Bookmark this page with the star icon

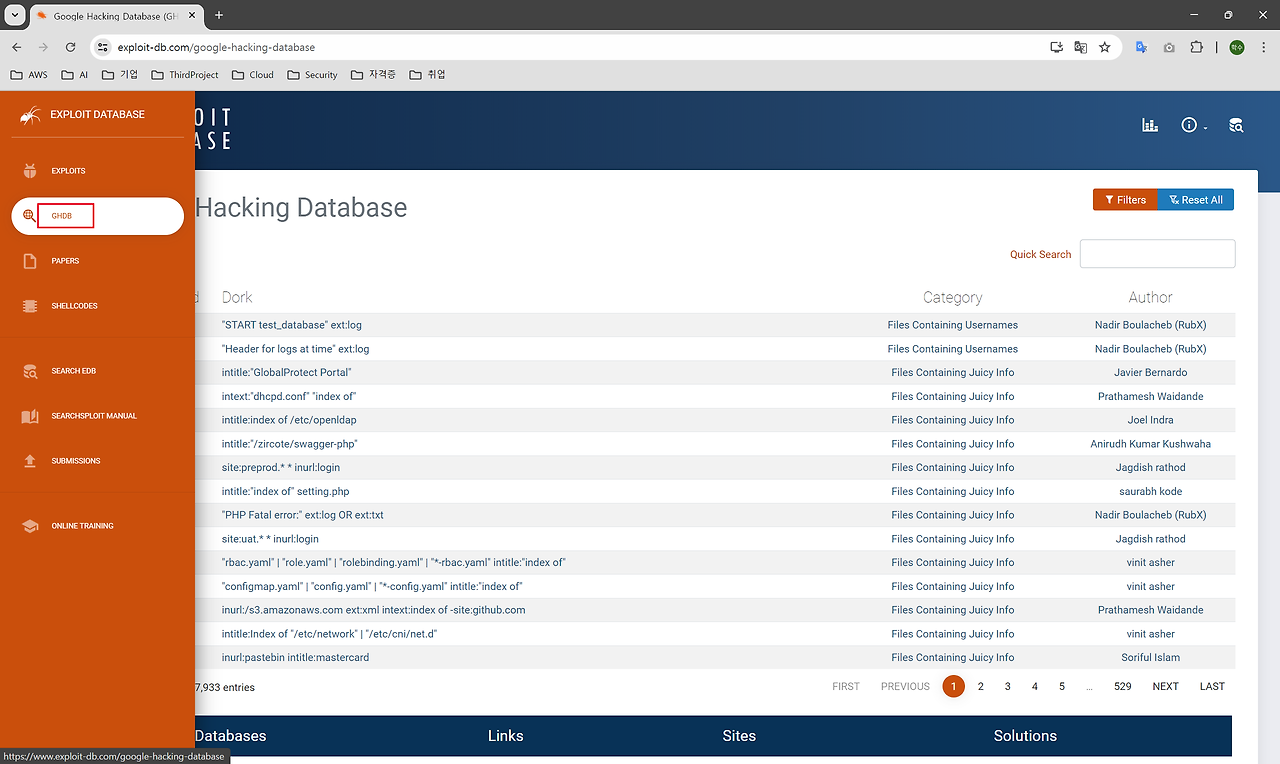1105,47
